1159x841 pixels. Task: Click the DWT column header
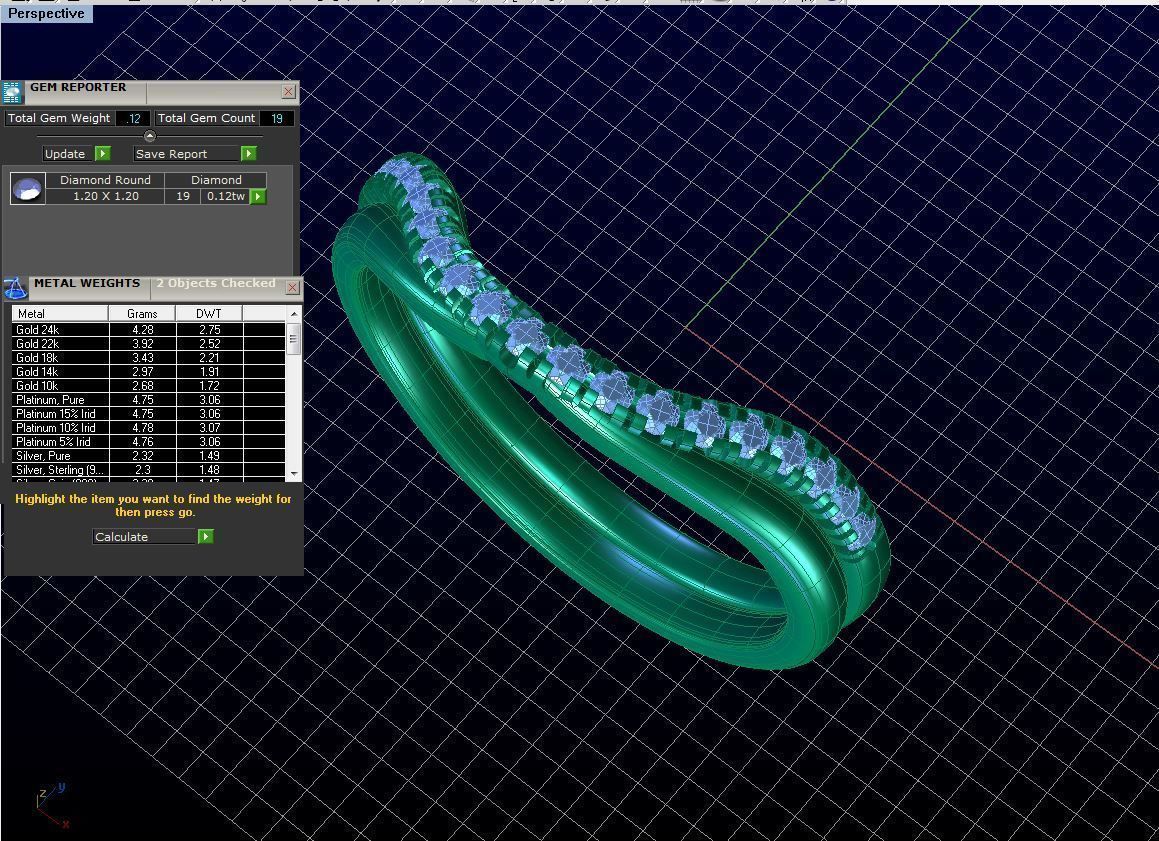coord(209,313)
